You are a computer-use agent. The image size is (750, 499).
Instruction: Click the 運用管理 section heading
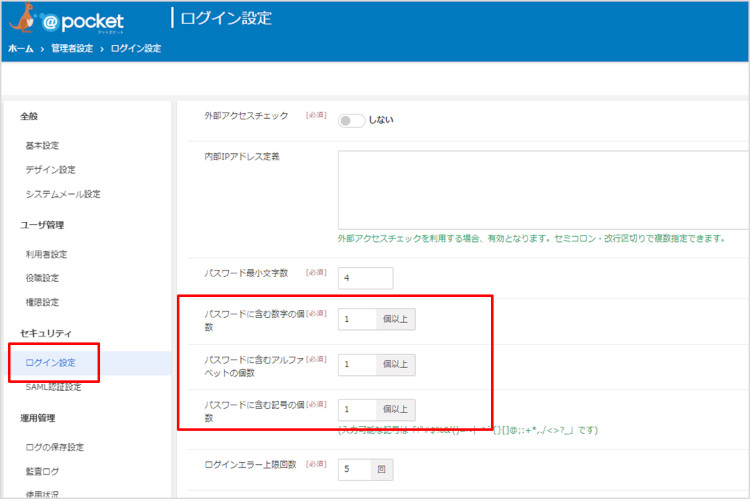coord(38,418)
